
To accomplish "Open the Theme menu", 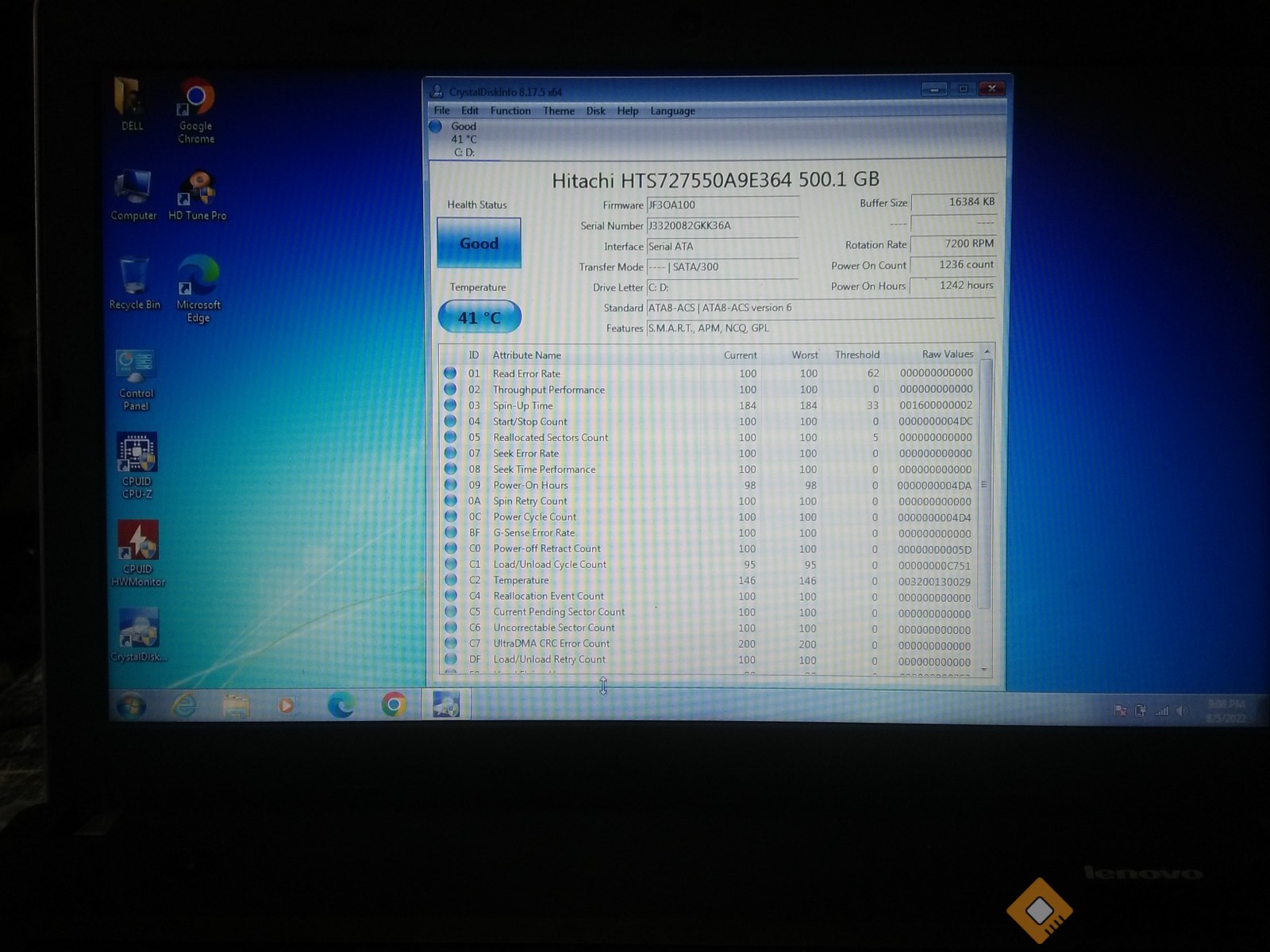I will point(559,111).
